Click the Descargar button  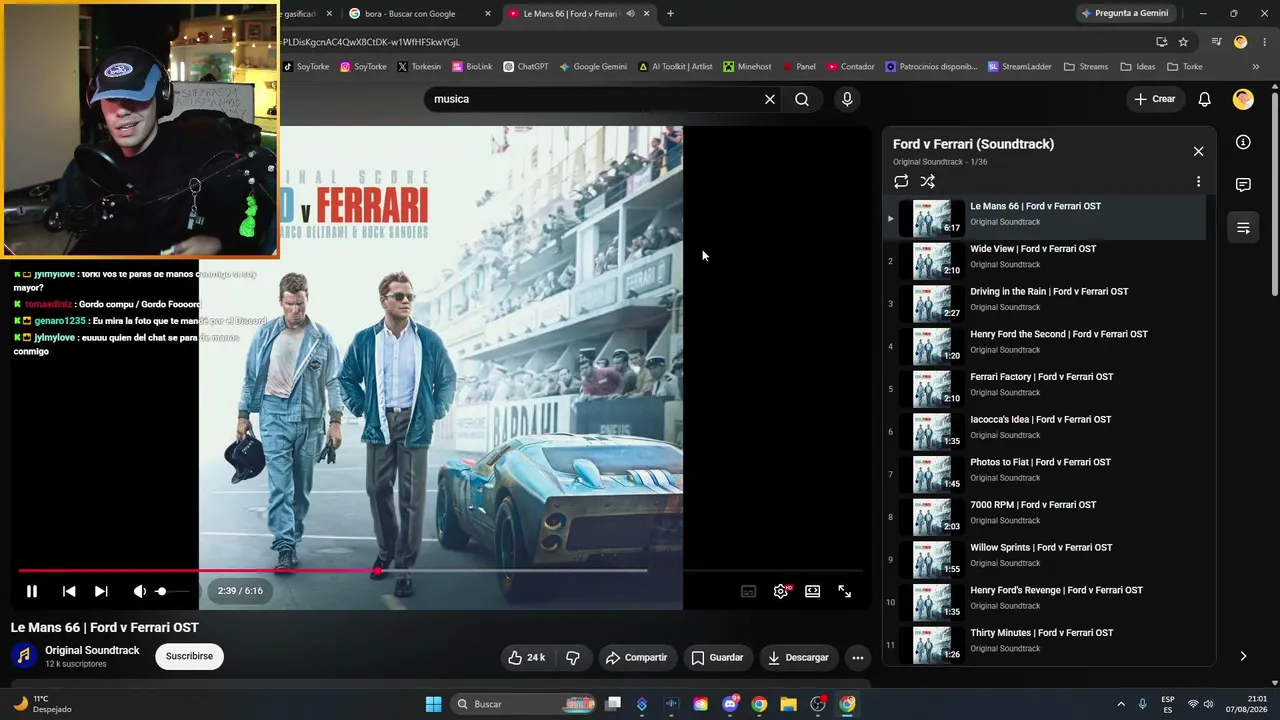pyautogui.click(x=798, y=657)
